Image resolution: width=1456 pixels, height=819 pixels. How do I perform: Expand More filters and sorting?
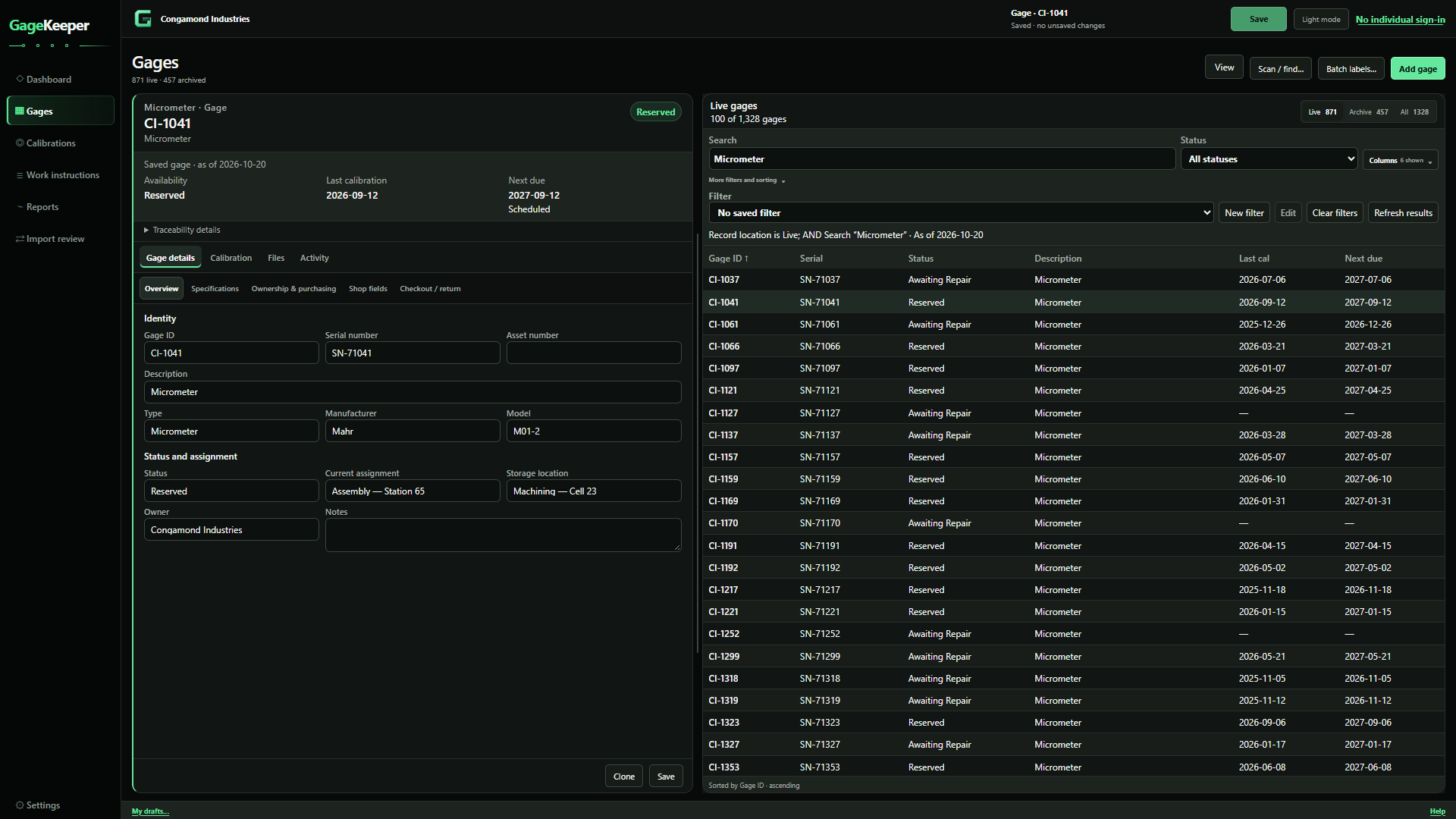click(x=747, y=180)
